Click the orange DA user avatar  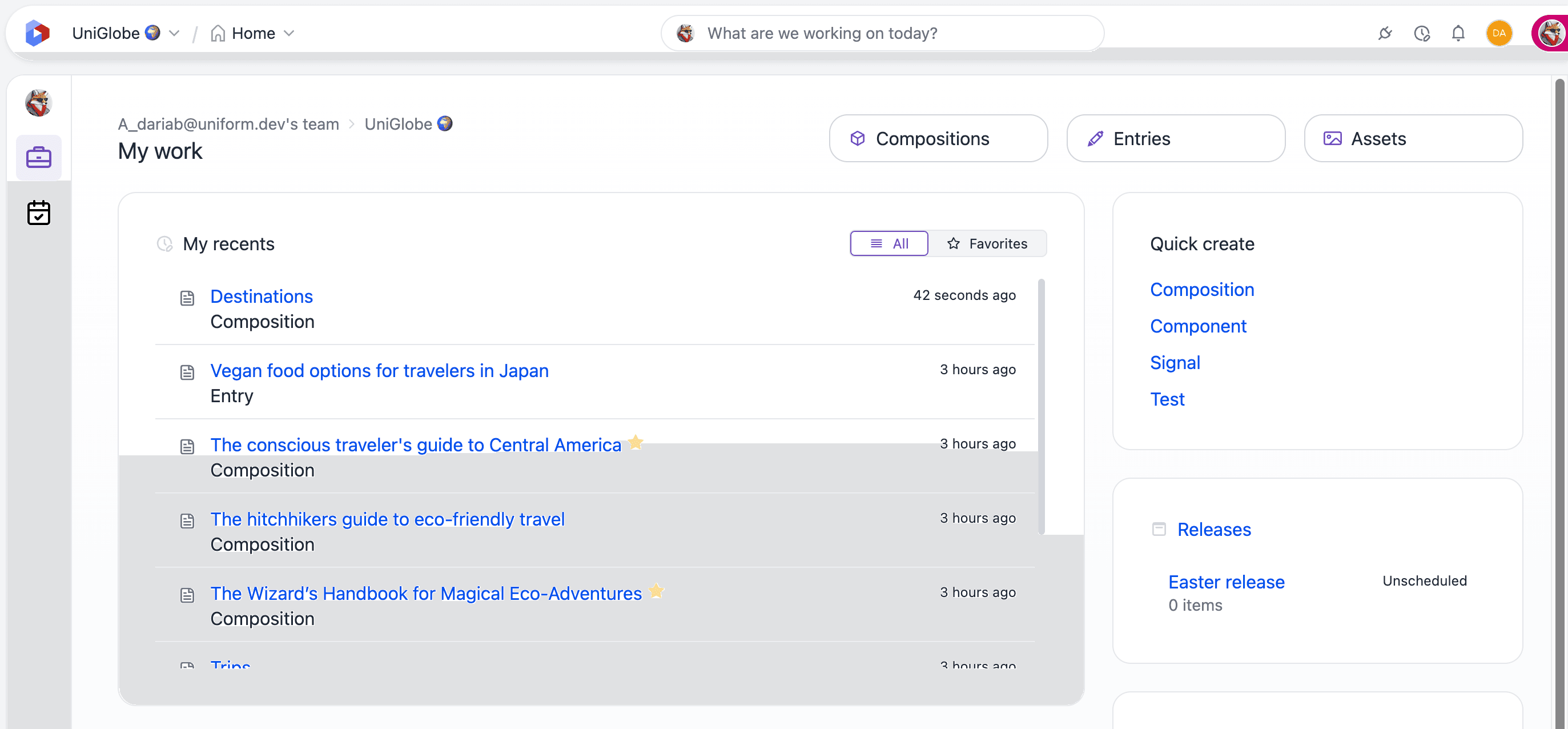1498,34
